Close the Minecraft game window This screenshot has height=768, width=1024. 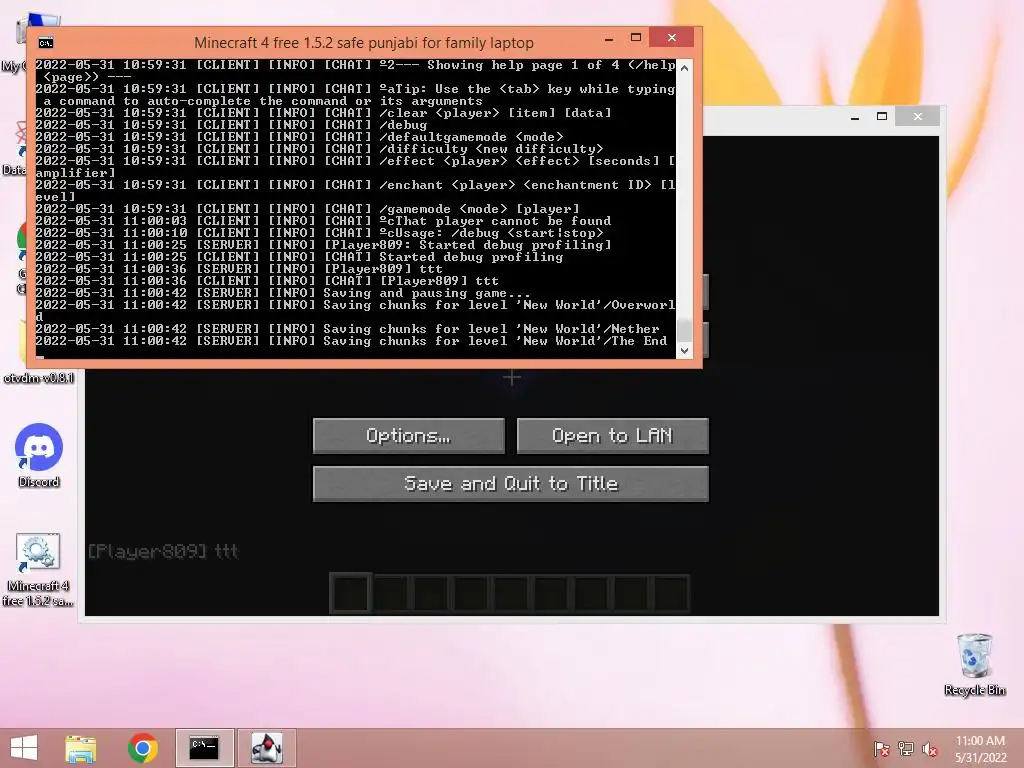[918, 116]
